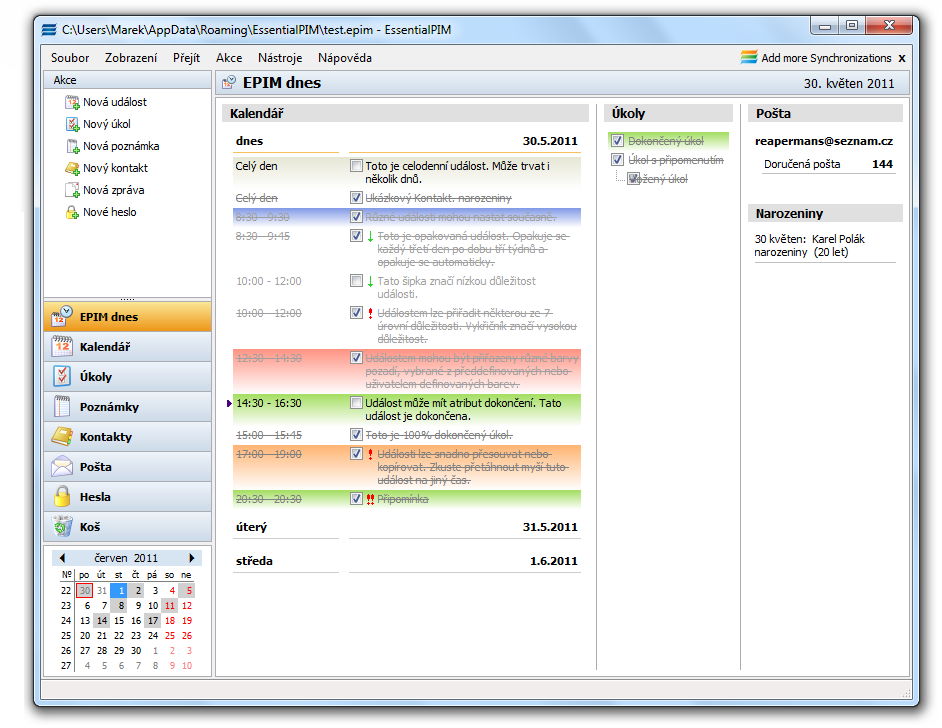Click the splitter dots above EPIM dnes
942x728 pixels.
[x=127, y=299]
